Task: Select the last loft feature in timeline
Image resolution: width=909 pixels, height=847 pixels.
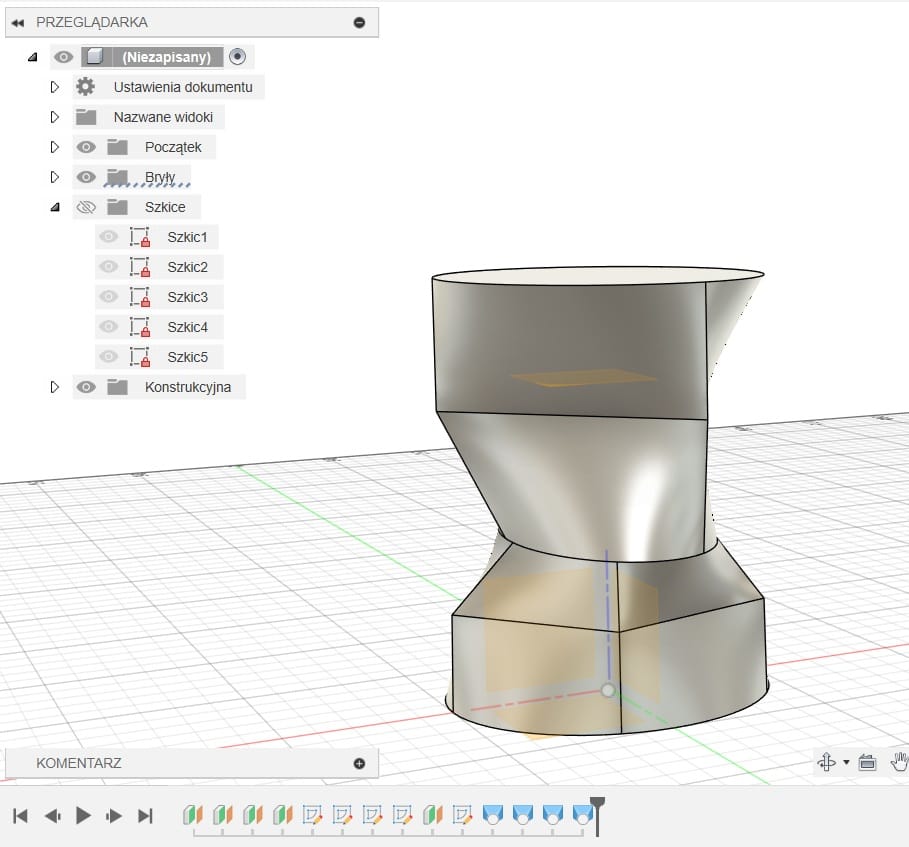Action: click(x=582, y=815)
